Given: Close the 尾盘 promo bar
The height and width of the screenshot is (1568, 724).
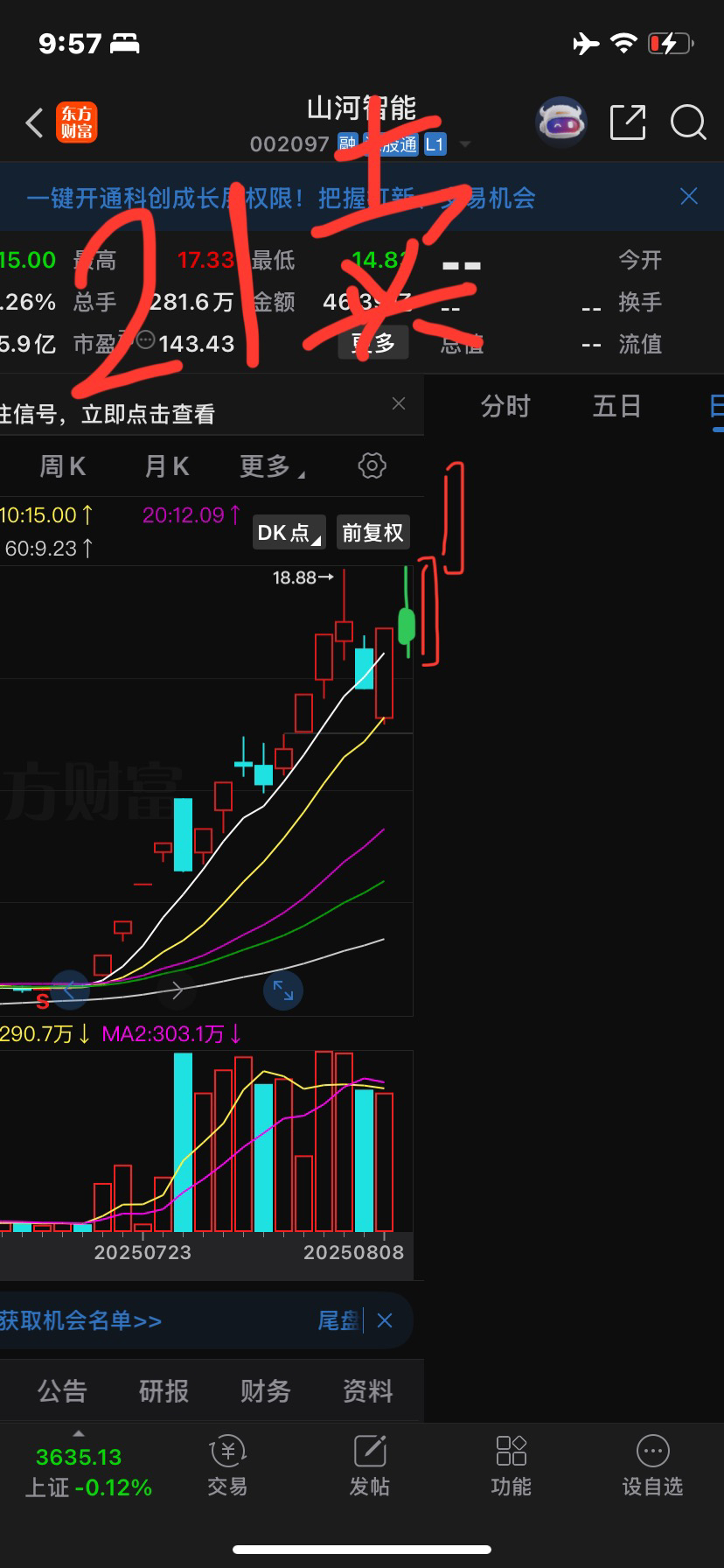Looking at the screenshot, I should point(385,1320).
